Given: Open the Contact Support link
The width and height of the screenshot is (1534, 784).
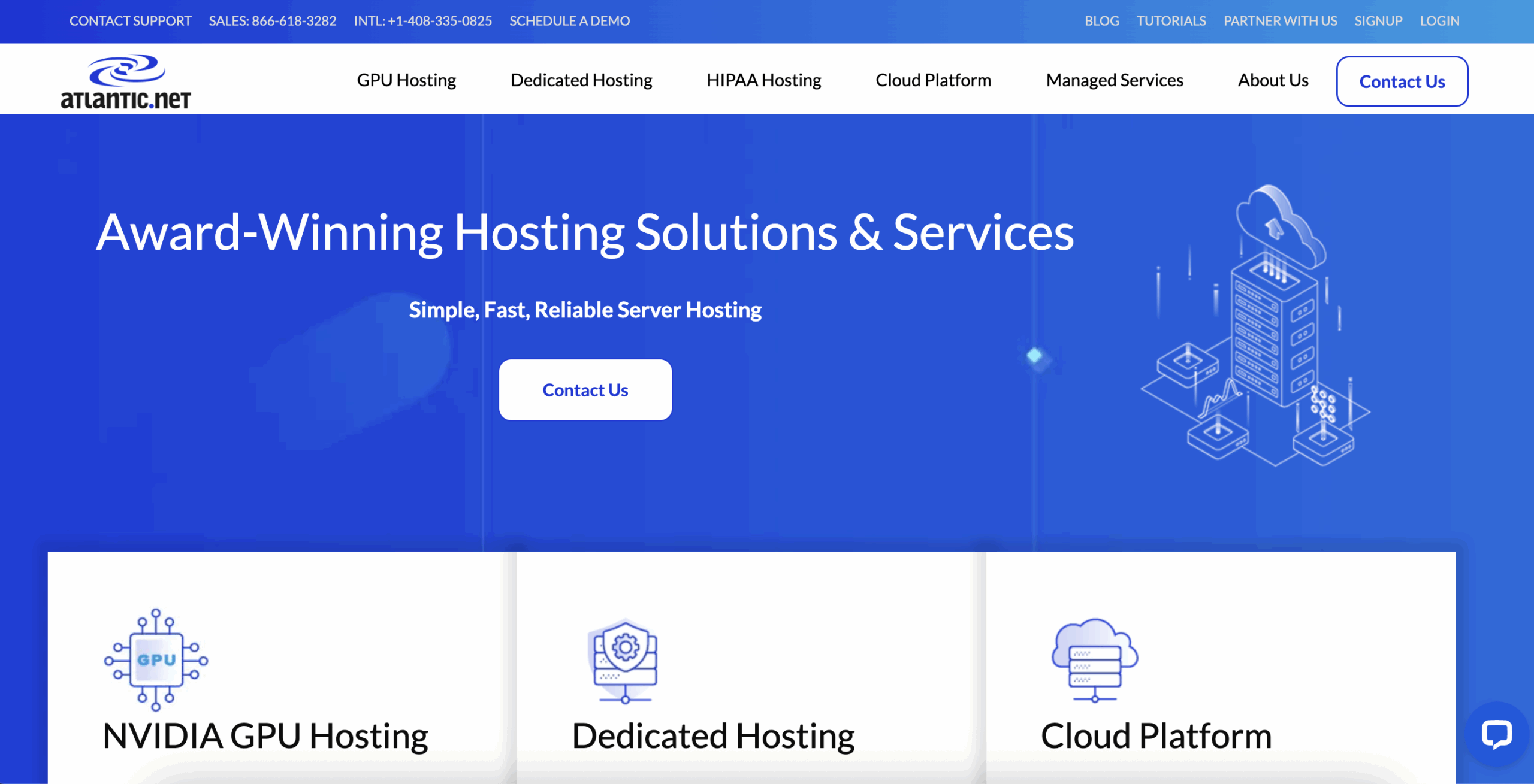Looking at the screenshot, I should [x=131, y=21].
